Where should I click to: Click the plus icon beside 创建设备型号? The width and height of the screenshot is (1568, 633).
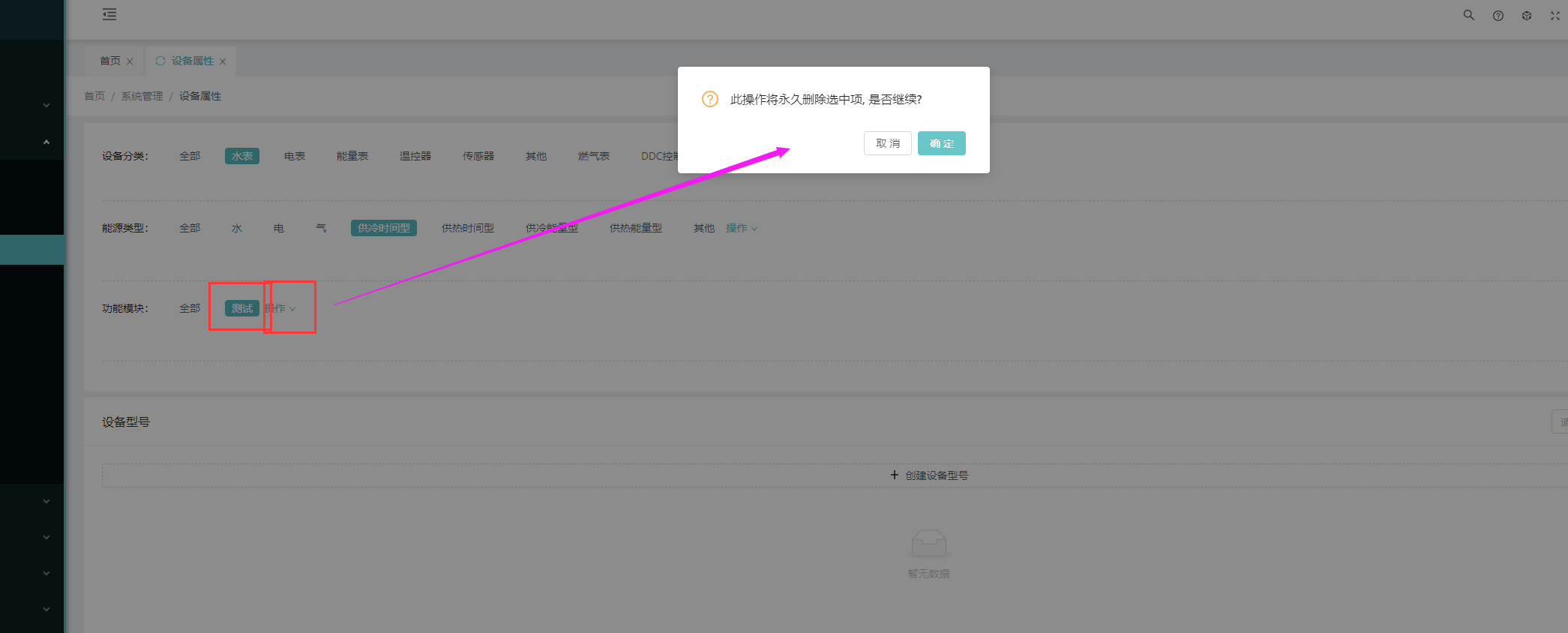[894, 475]
